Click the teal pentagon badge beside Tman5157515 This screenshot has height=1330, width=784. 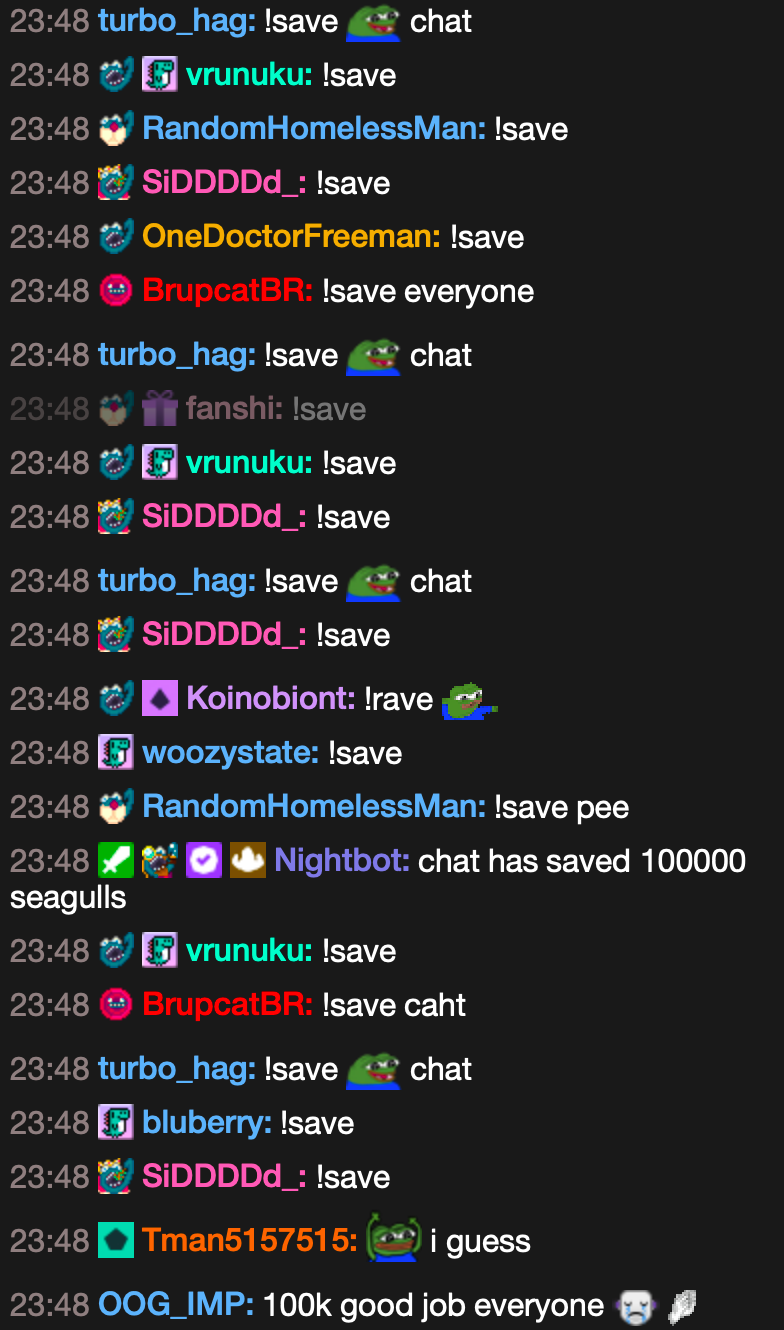point(116,1241)
